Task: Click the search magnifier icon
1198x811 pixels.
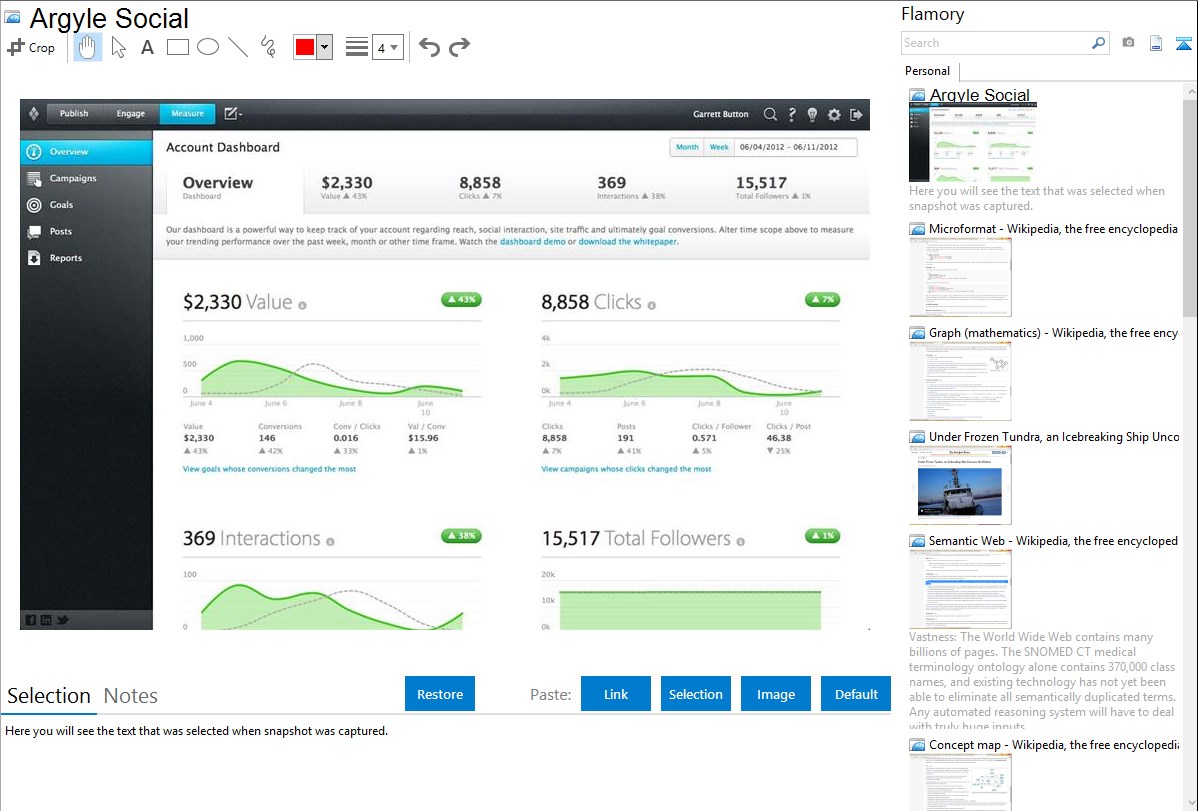Action: (x=1099, y=43)
